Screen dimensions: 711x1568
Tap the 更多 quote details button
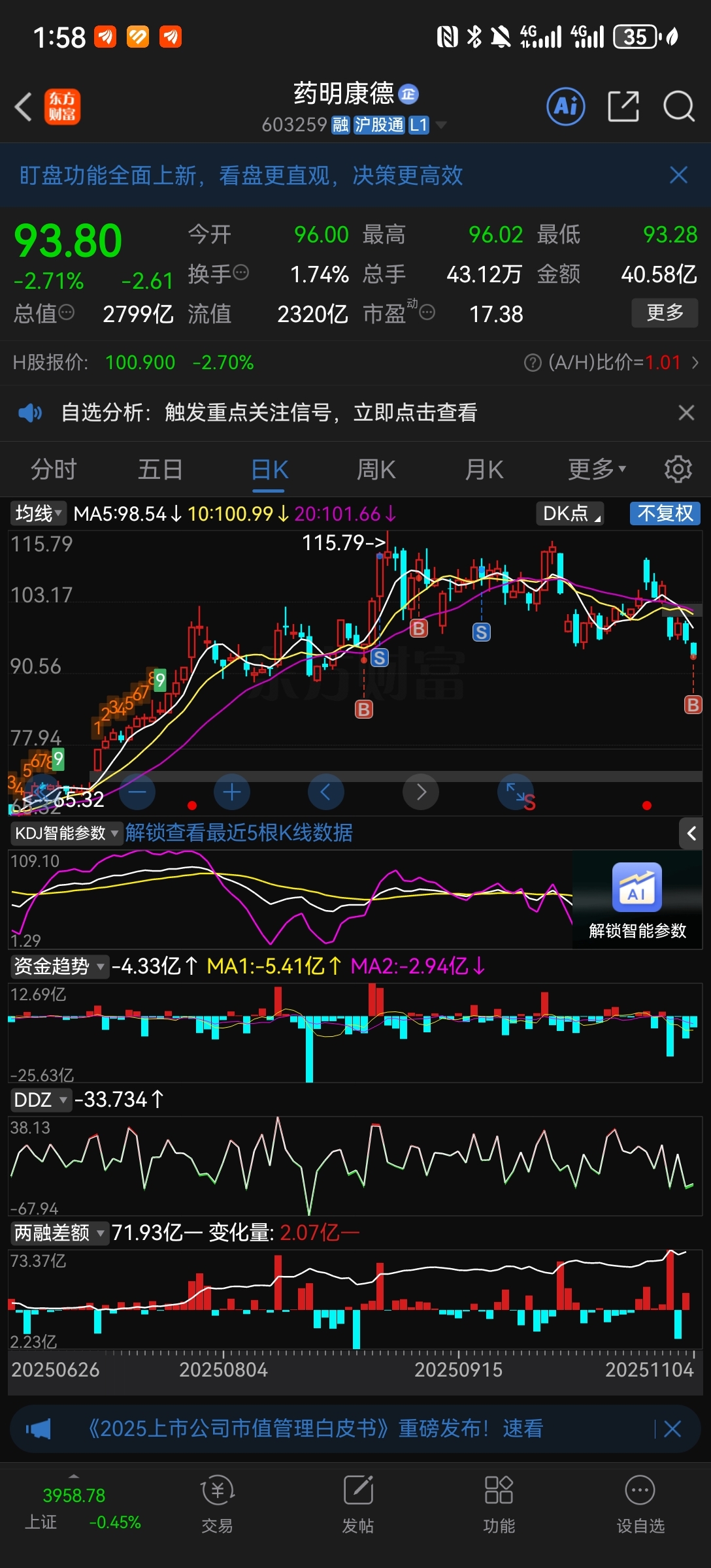click(665, 313)
